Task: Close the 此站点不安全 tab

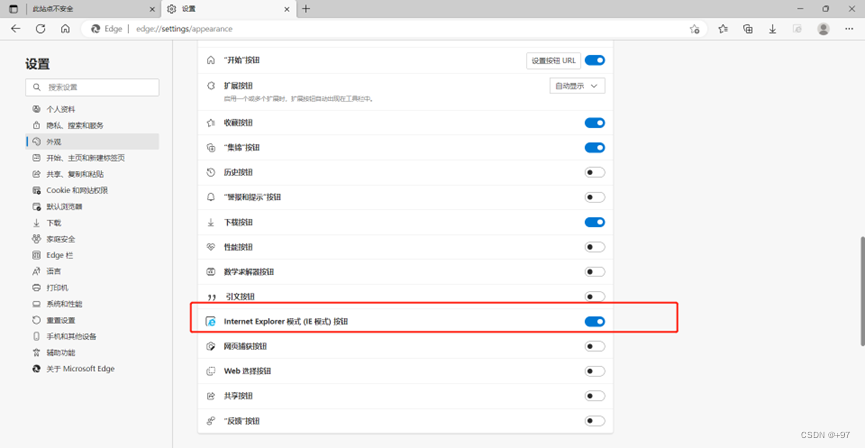Action: 152,9
